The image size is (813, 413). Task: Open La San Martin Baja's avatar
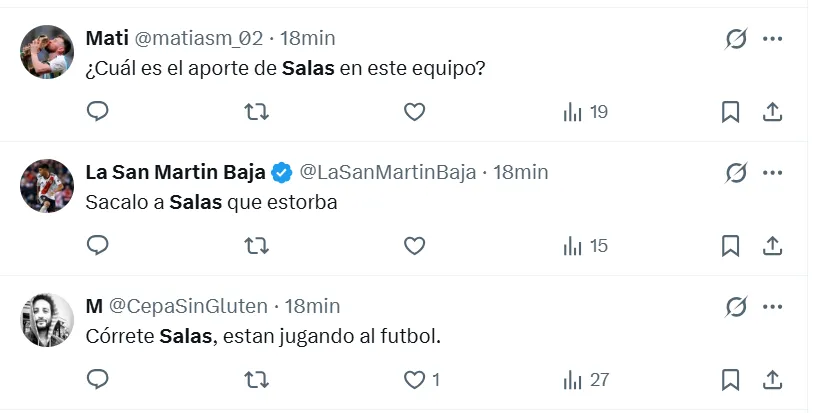[47, 185]
